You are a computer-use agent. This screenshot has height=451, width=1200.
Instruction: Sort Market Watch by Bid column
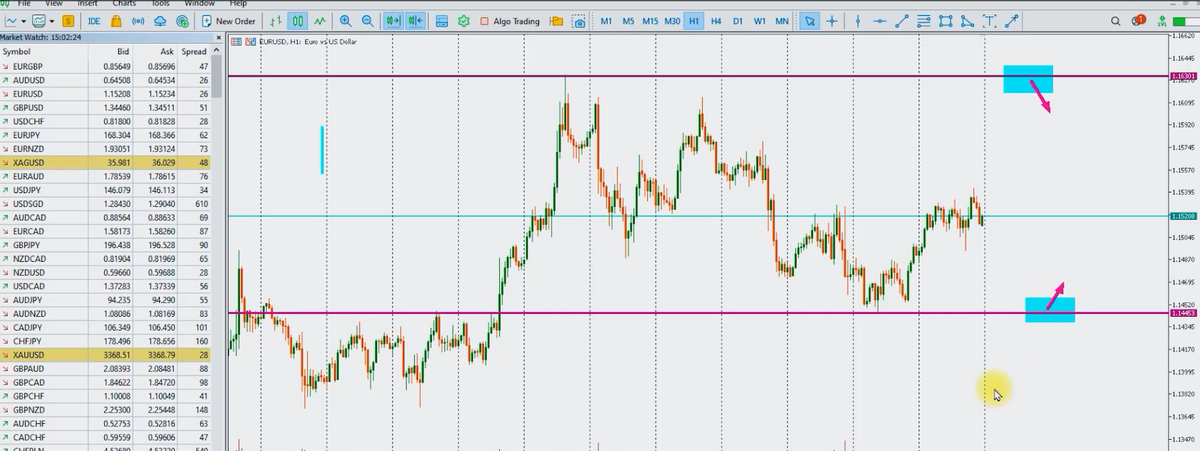tap(108, 51)
